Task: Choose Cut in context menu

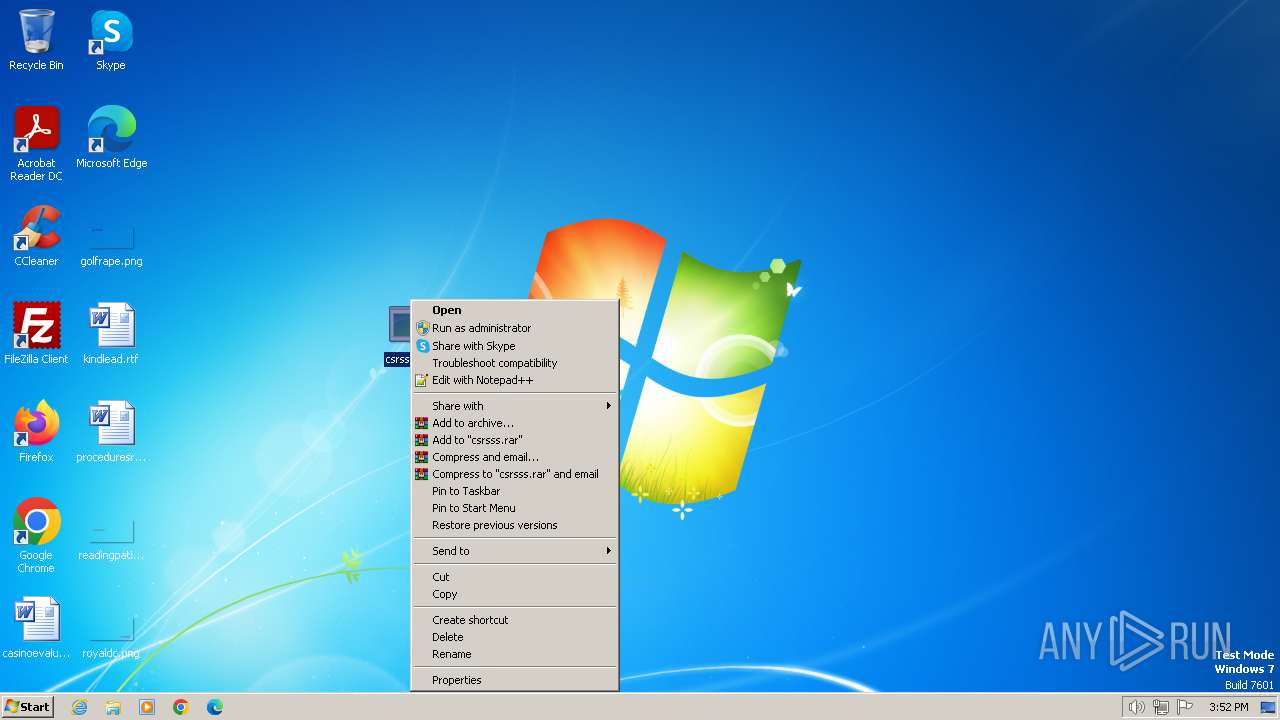Action: (x=514, y=577)
